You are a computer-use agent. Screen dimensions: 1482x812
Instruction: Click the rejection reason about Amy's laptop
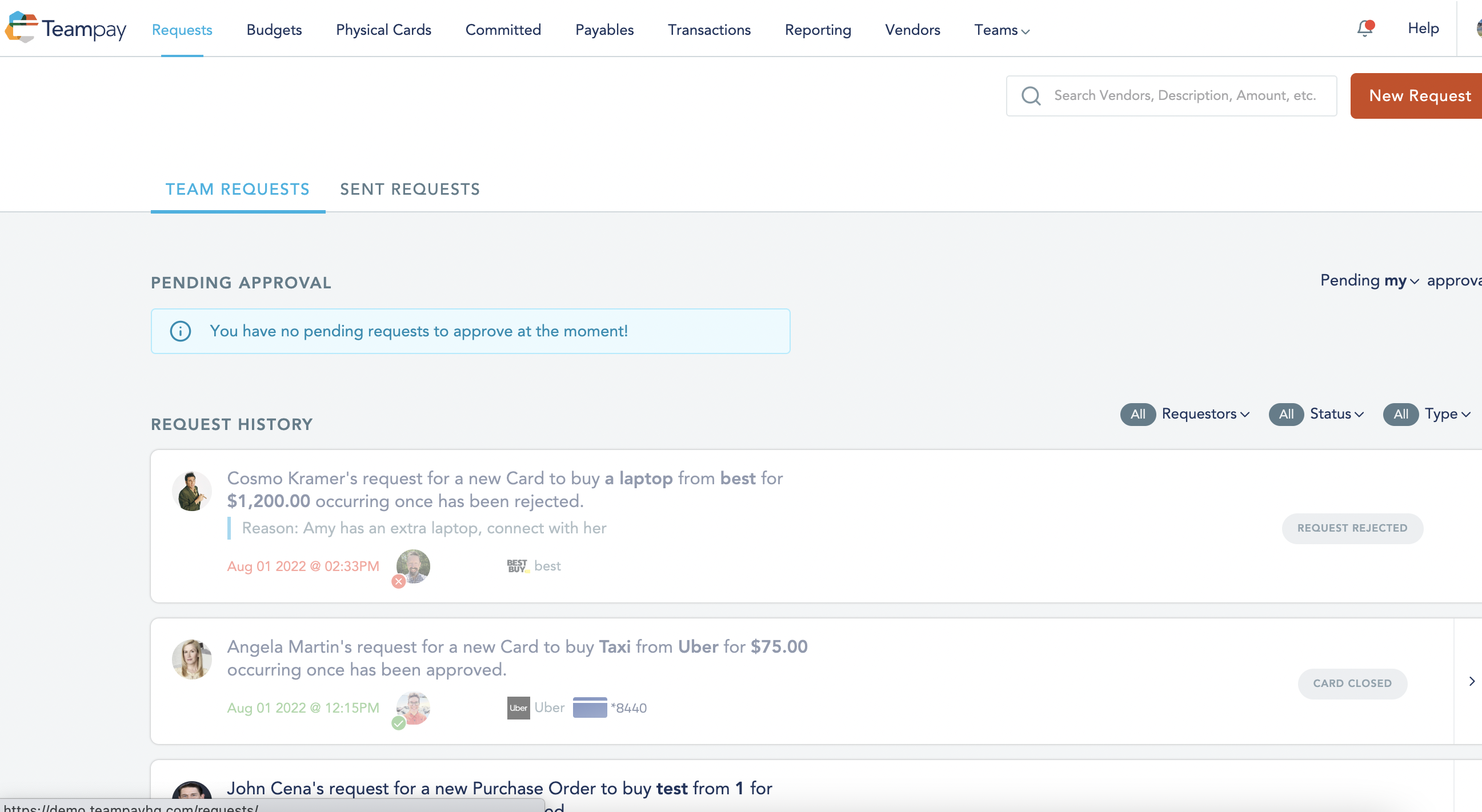coord(424,528)
